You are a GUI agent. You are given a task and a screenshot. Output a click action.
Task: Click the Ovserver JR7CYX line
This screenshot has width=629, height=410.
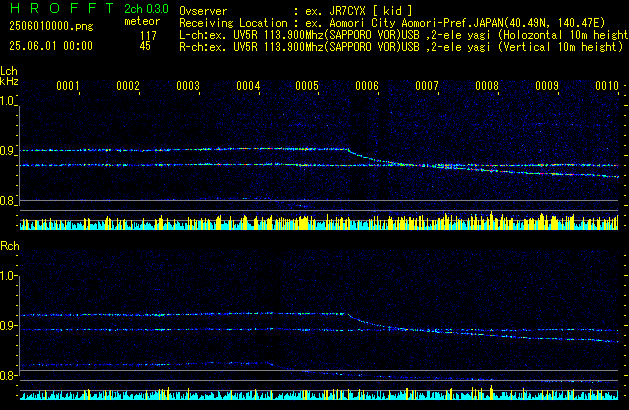click(296, 11)
